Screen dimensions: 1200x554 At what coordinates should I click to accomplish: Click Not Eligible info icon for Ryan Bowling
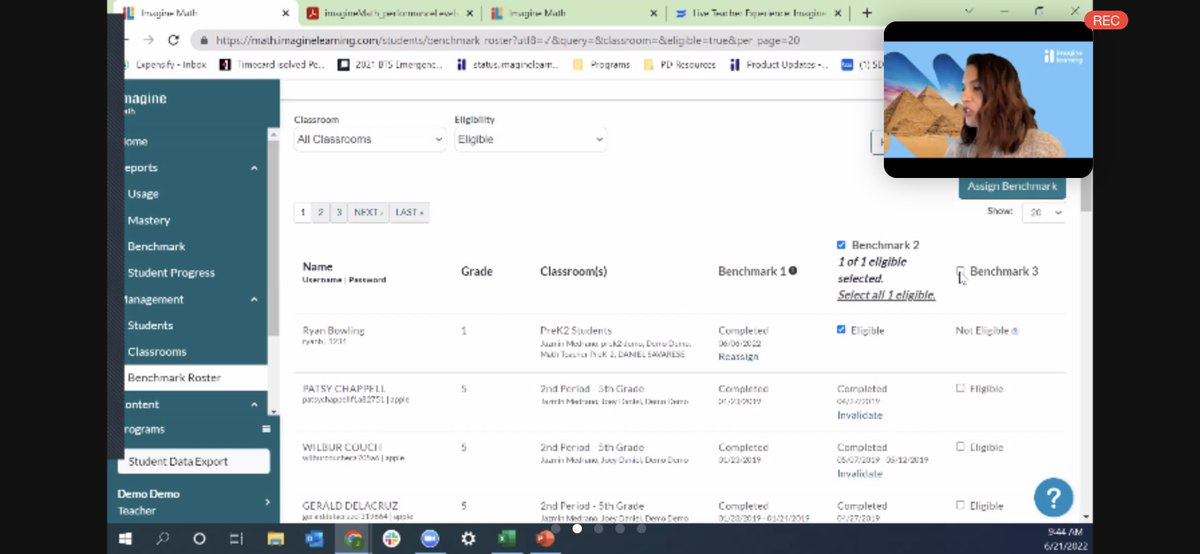(1015, 331)
